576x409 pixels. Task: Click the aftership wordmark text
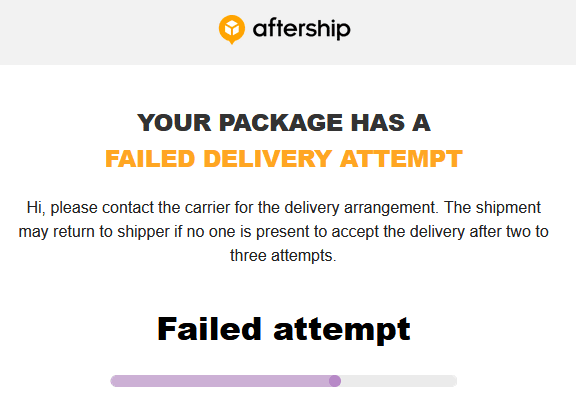pos(302,29)
